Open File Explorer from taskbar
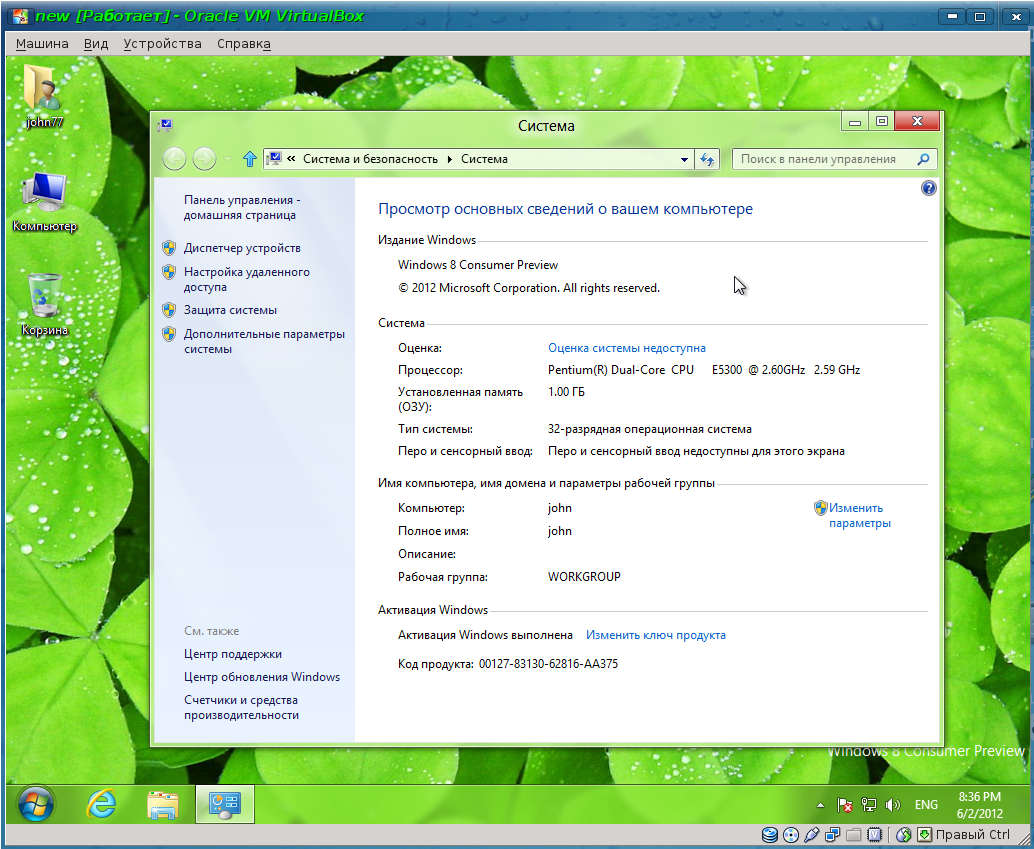The height and width of the screenshot is (849, 1034). coord(162,805)
